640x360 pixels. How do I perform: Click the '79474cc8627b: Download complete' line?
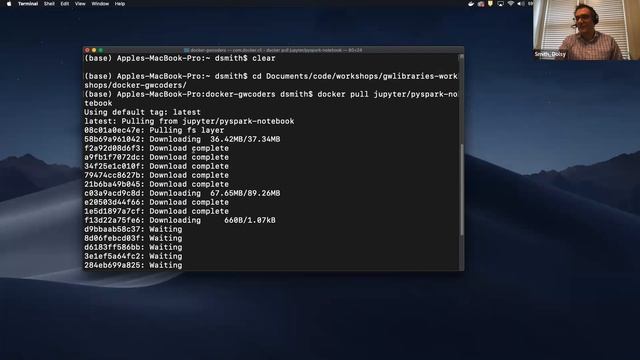[156, 175]
